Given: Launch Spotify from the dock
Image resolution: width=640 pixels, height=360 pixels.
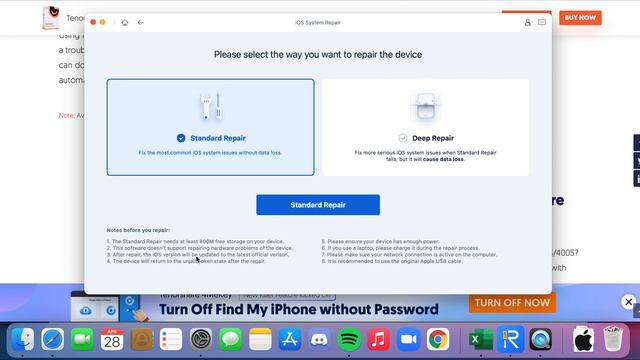Looking at the screenshot, I should pyautogui.click(x=349, y=339).
